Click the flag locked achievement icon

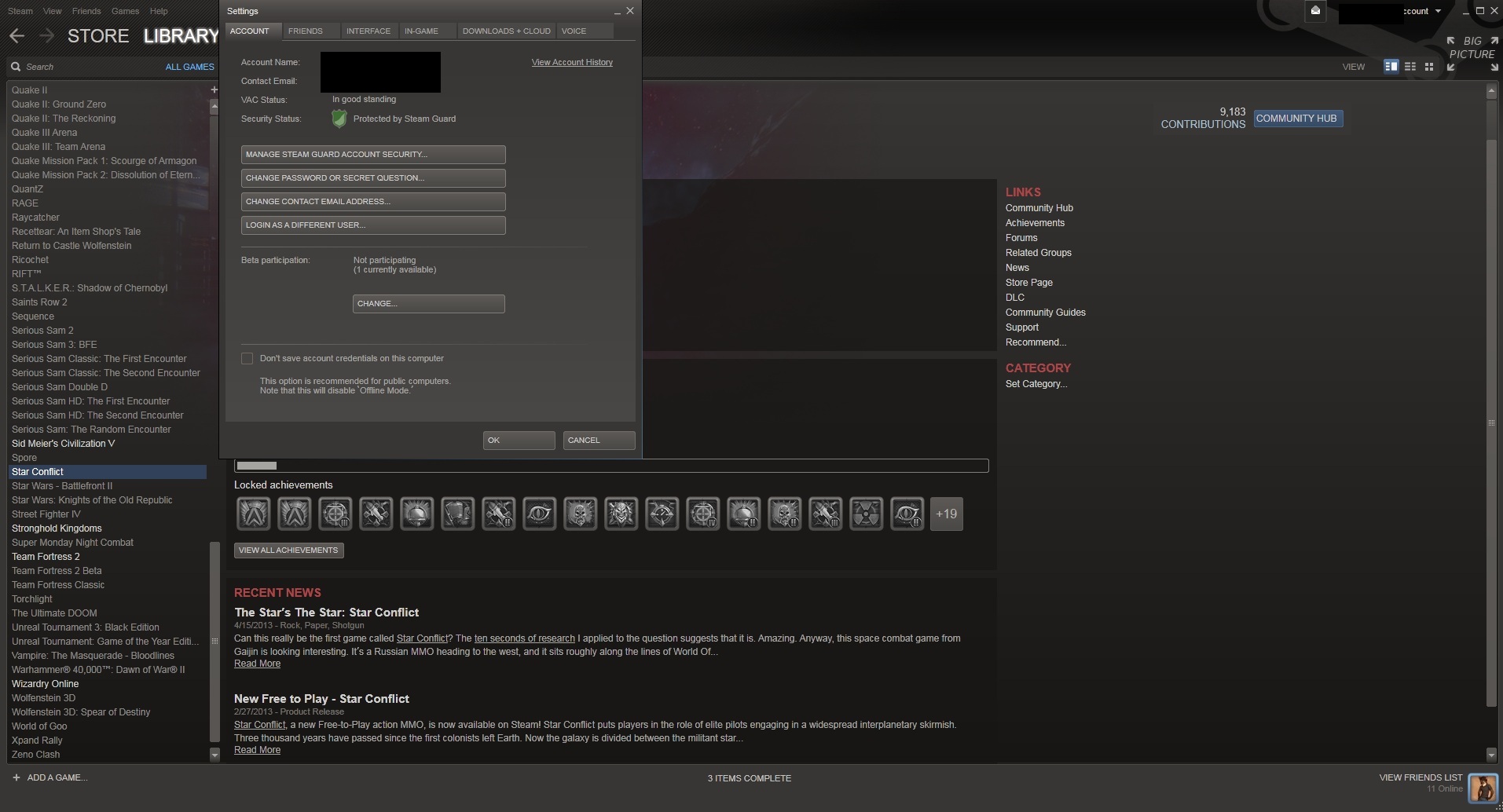point(457,514)
